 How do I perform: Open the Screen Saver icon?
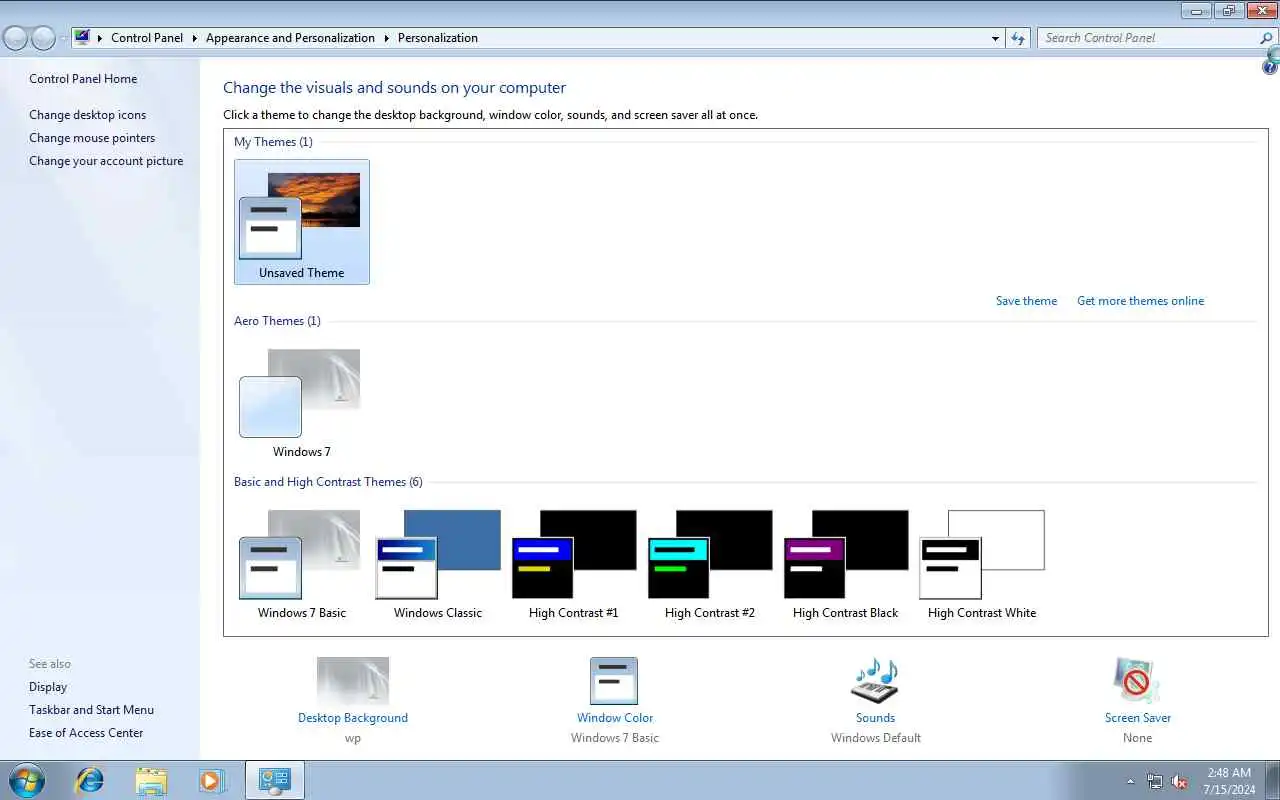tap(1137, 681)
